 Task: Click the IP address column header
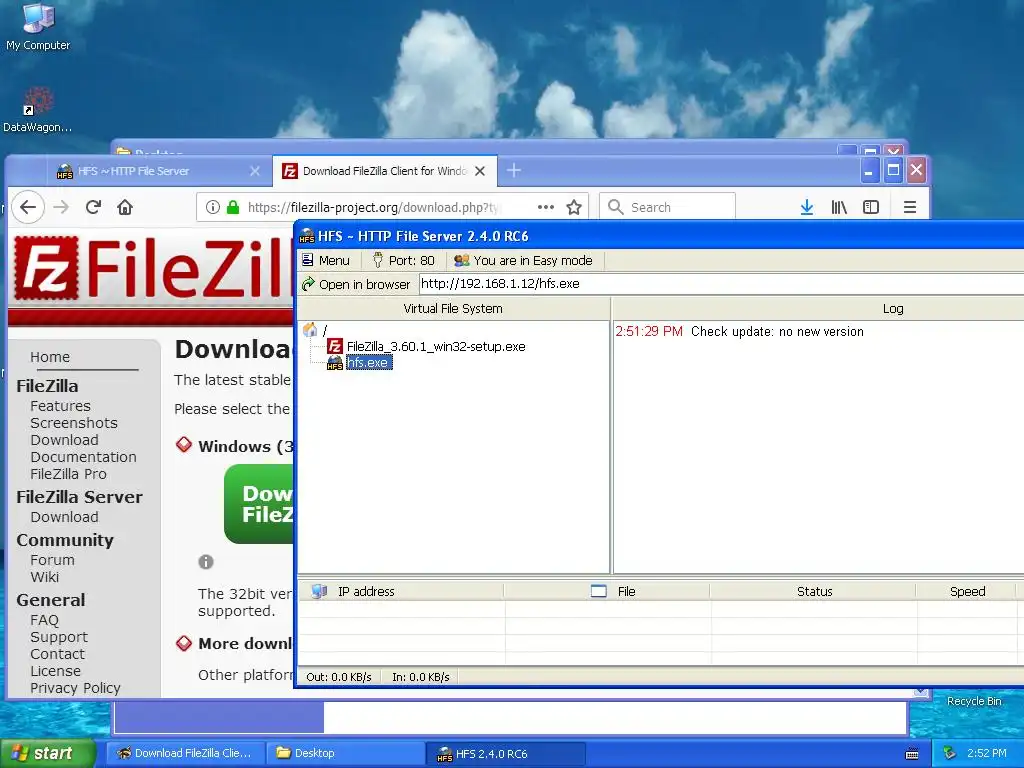(x=401, y=592)
